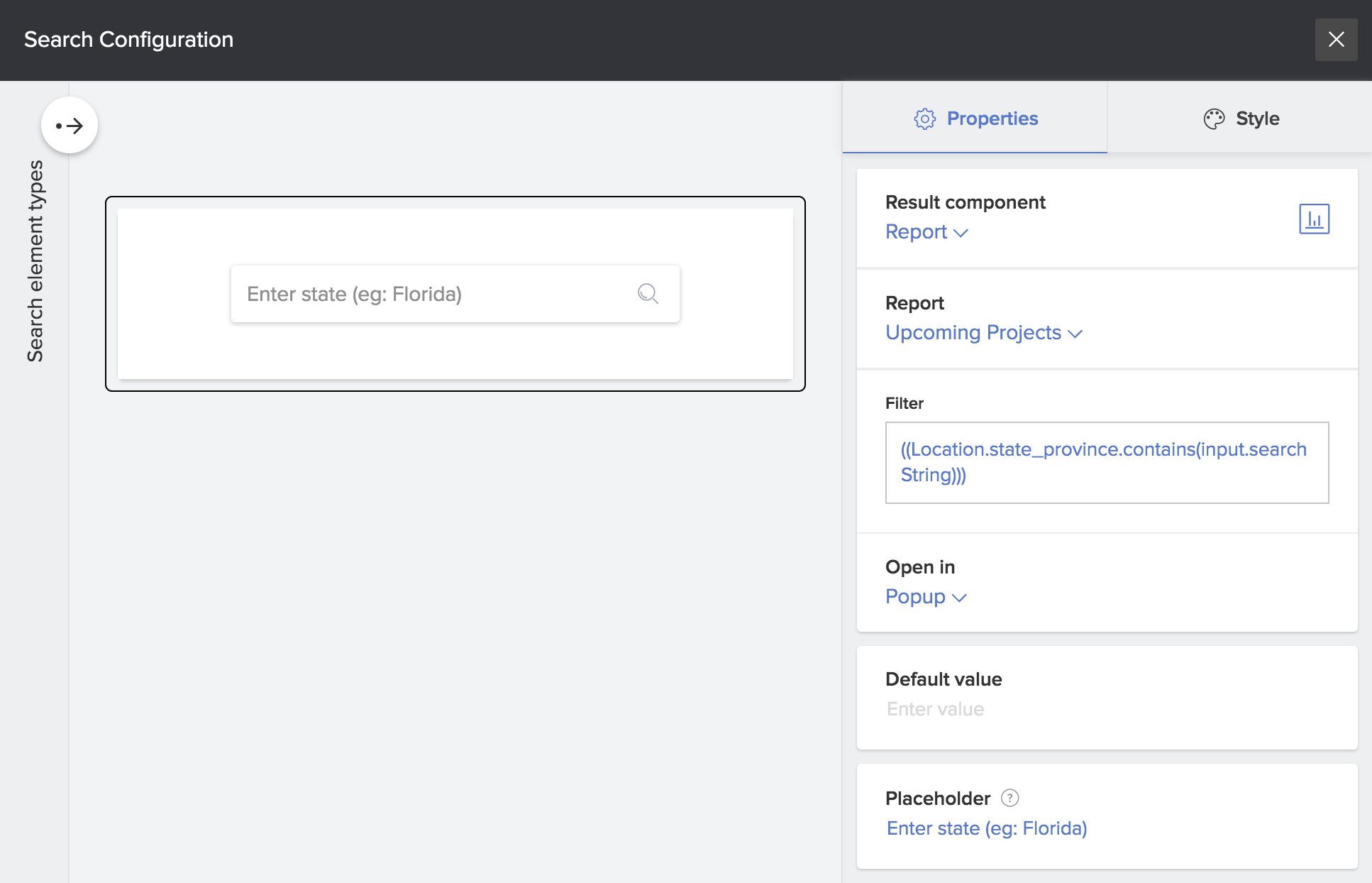The width and height of the screenshot is (1372, 883).
Task: Click the Style palette icon
Action: [1214, 119]
